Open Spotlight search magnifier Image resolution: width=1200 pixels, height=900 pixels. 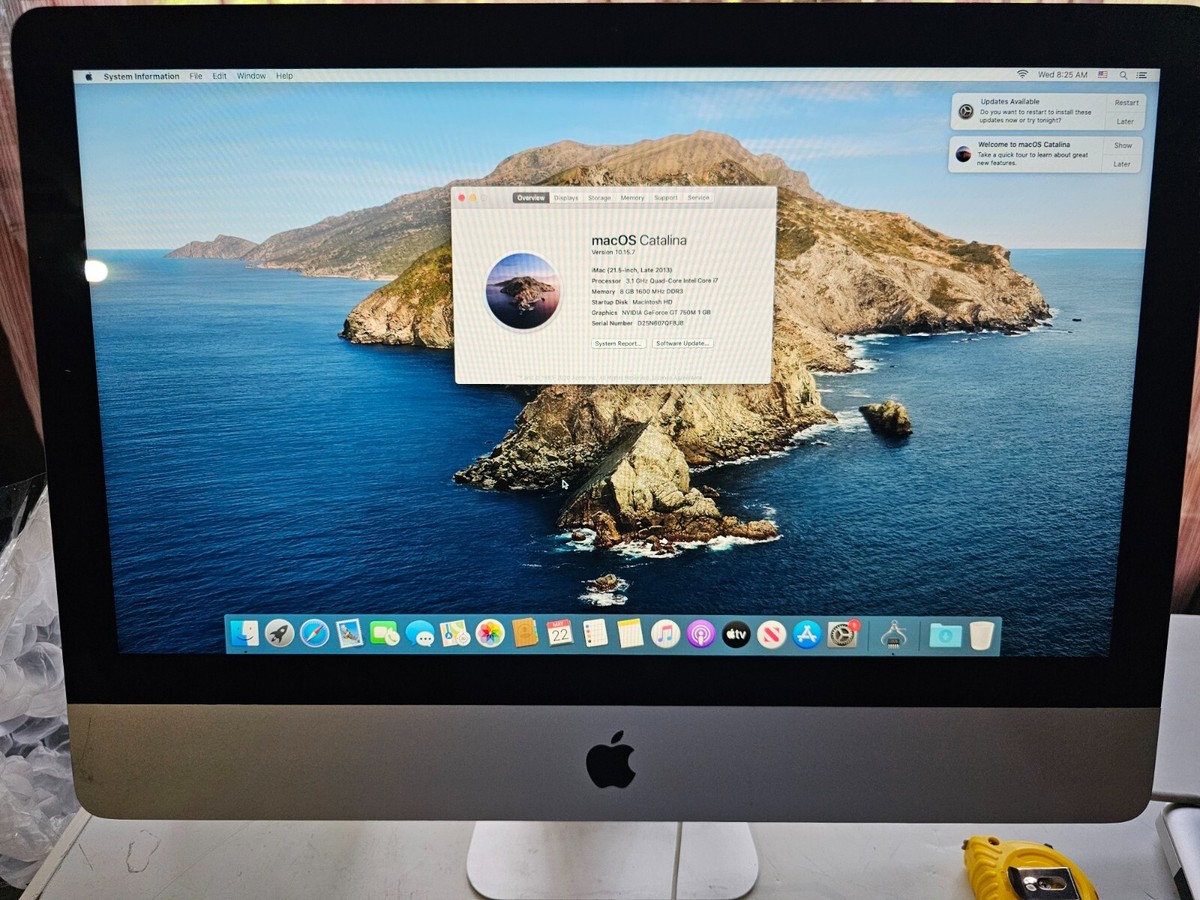coord(1123,75)
